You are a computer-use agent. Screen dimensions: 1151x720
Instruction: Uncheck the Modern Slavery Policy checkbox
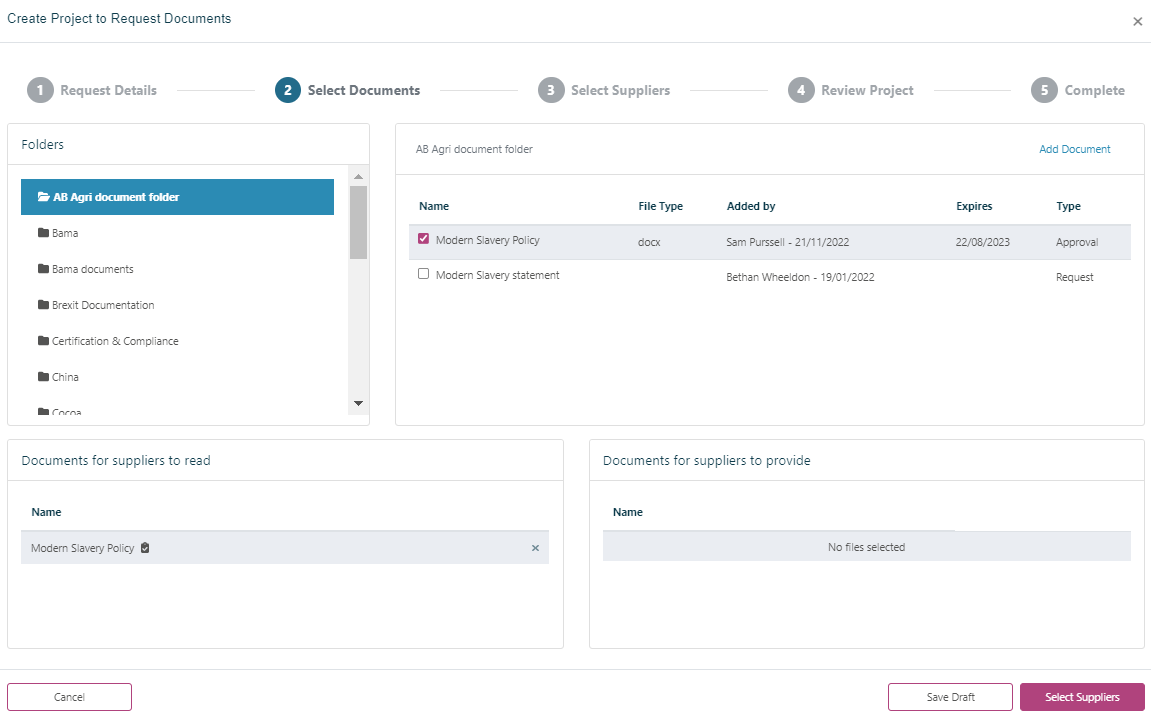pyautogui.click(x=424, y=240)
